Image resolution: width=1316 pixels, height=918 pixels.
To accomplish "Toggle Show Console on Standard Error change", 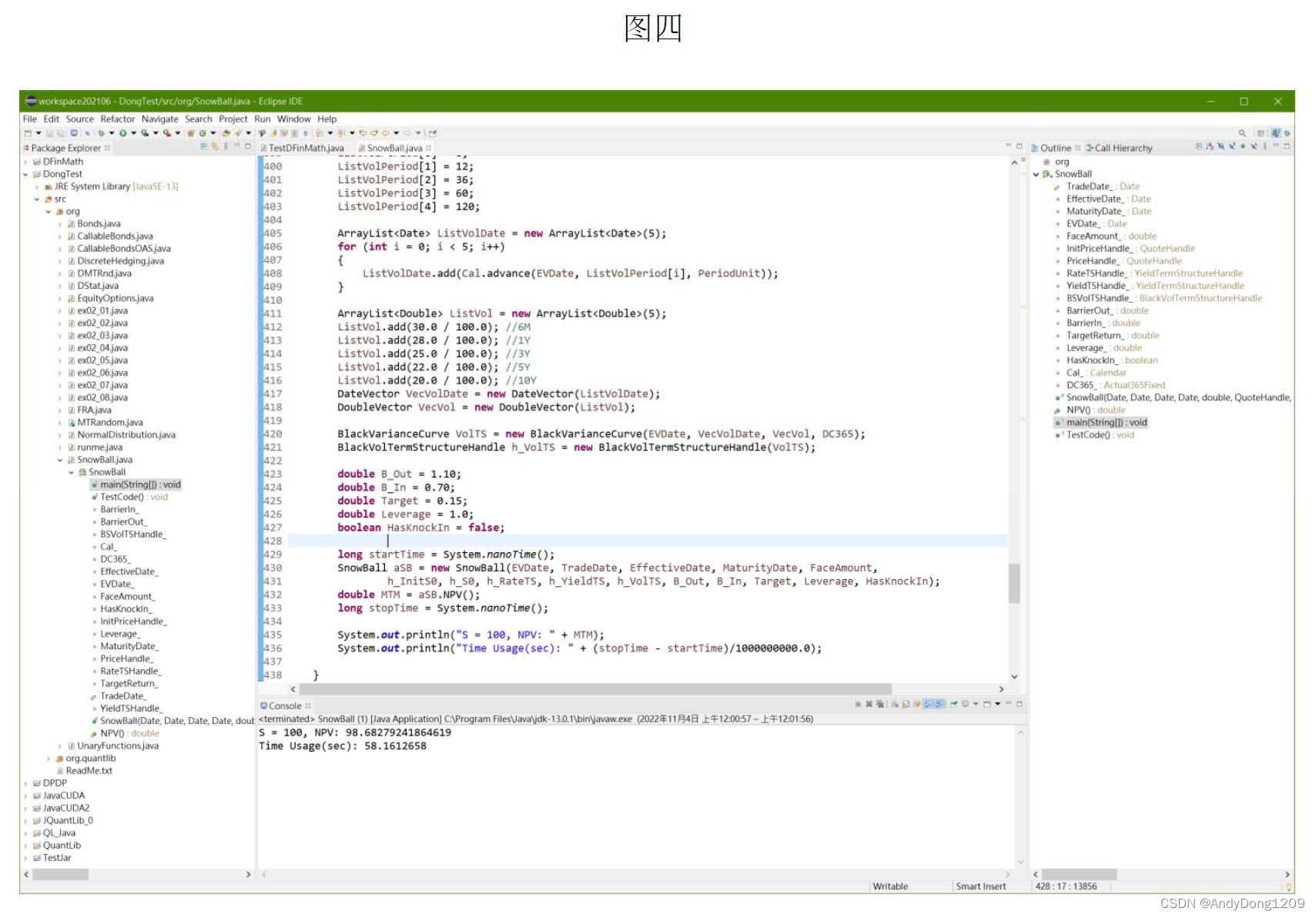I will pos(940,704).
